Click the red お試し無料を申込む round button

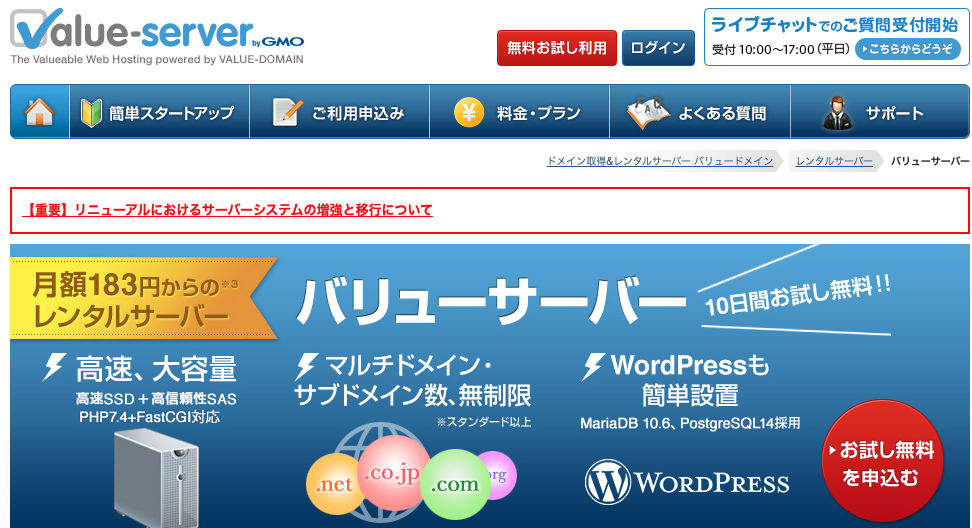pos(881,462)
